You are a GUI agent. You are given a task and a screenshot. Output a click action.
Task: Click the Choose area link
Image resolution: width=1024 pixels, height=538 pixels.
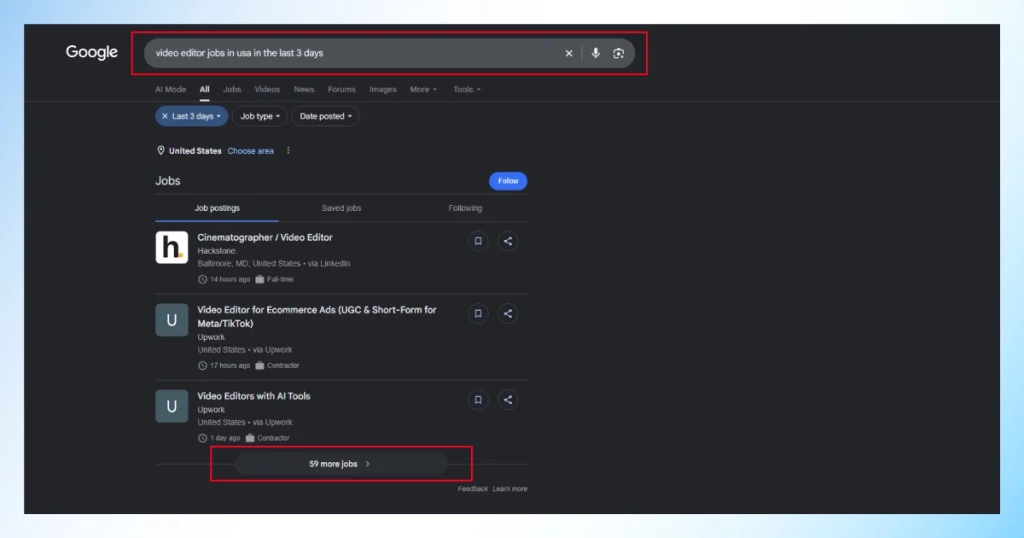tap(251, 151)
